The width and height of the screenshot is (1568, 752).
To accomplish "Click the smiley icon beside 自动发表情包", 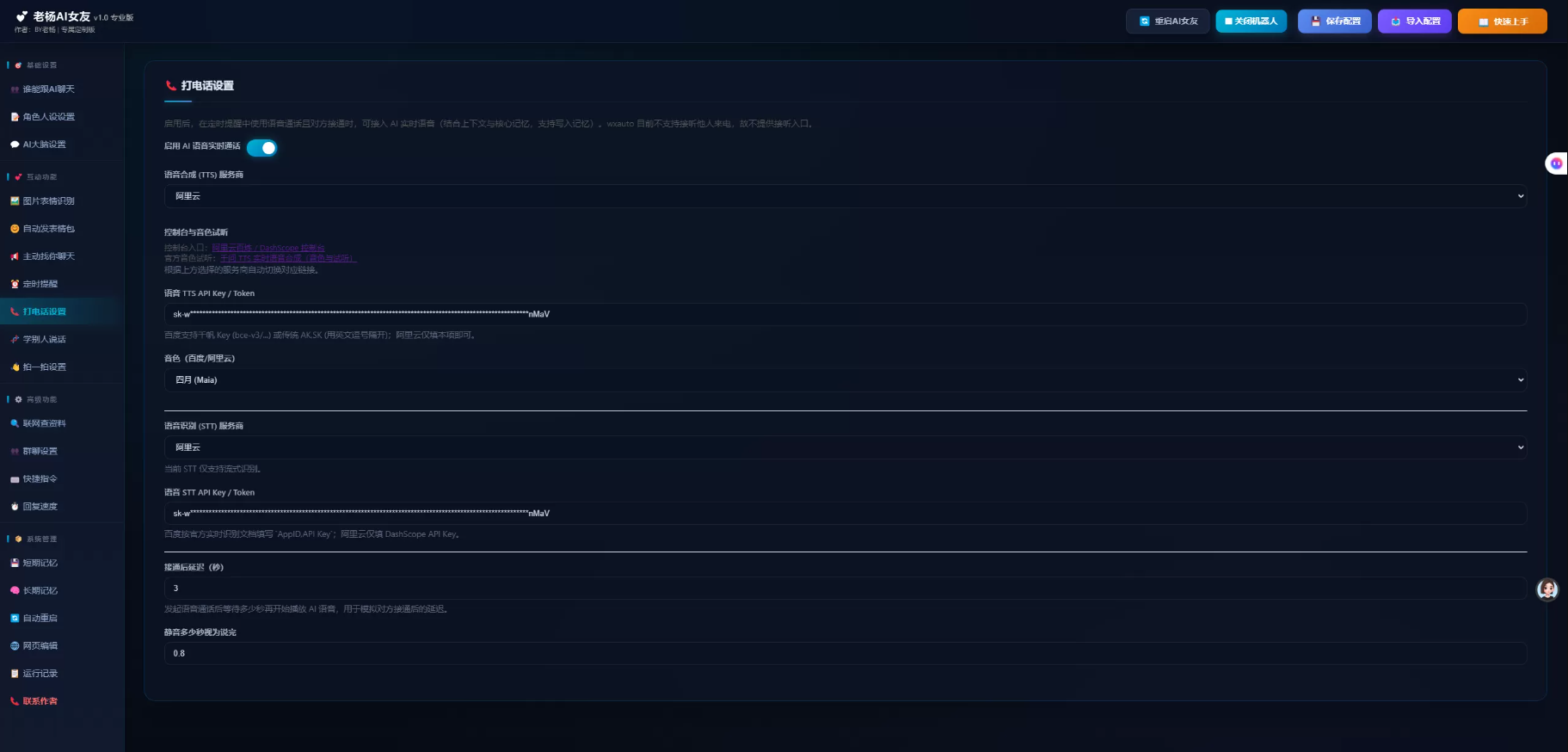I will (x=15, y=229).
